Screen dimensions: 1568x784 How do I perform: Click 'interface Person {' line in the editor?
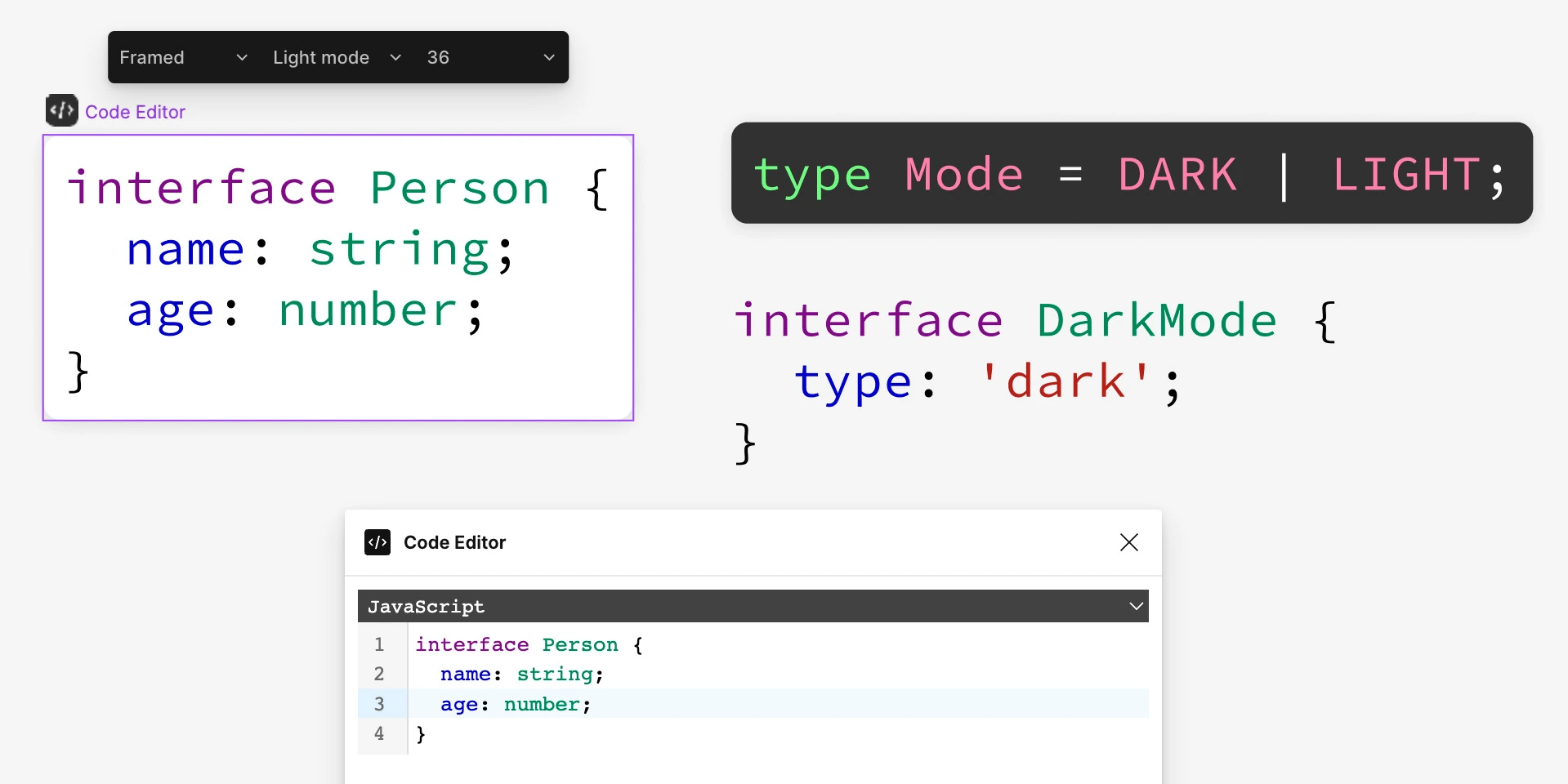click(529, 644)
